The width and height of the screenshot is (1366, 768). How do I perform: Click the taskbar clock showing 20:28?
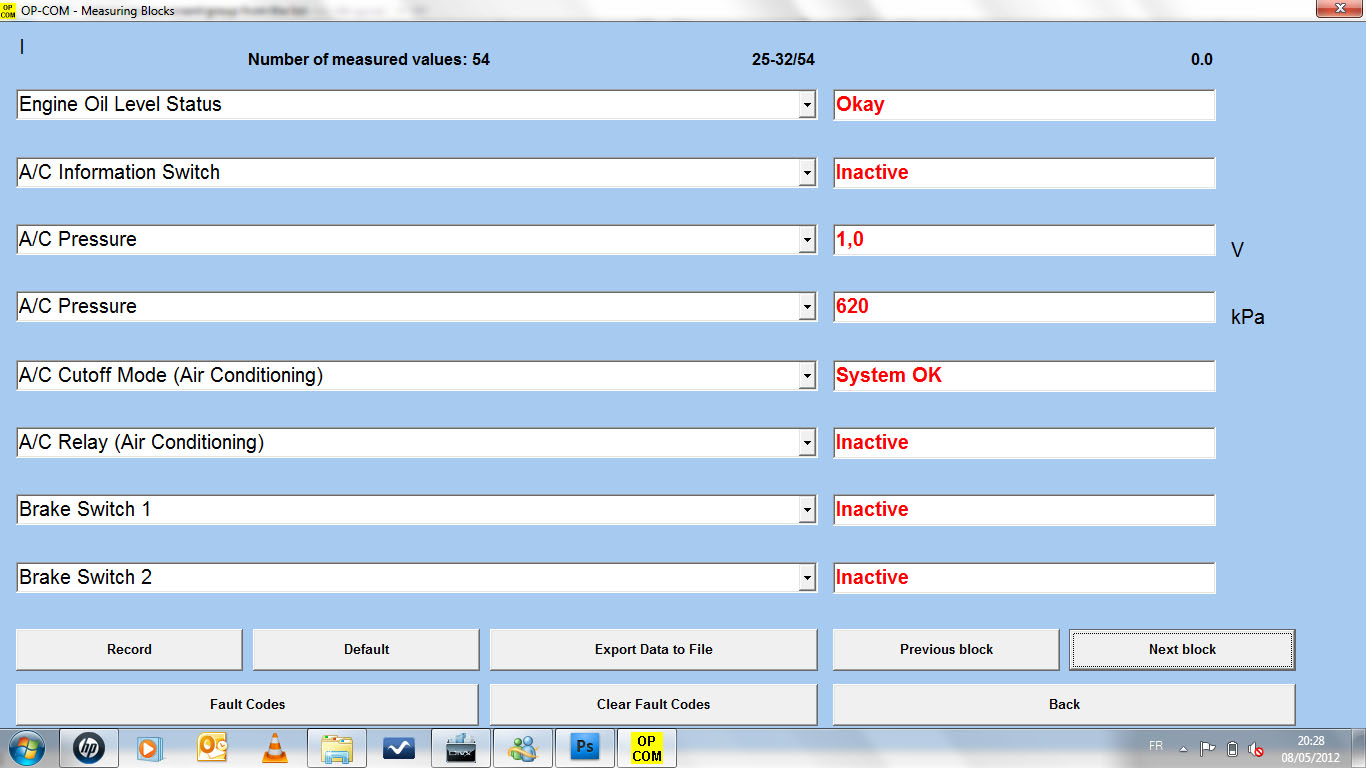pyautogui.click(x=1310, y=741)
